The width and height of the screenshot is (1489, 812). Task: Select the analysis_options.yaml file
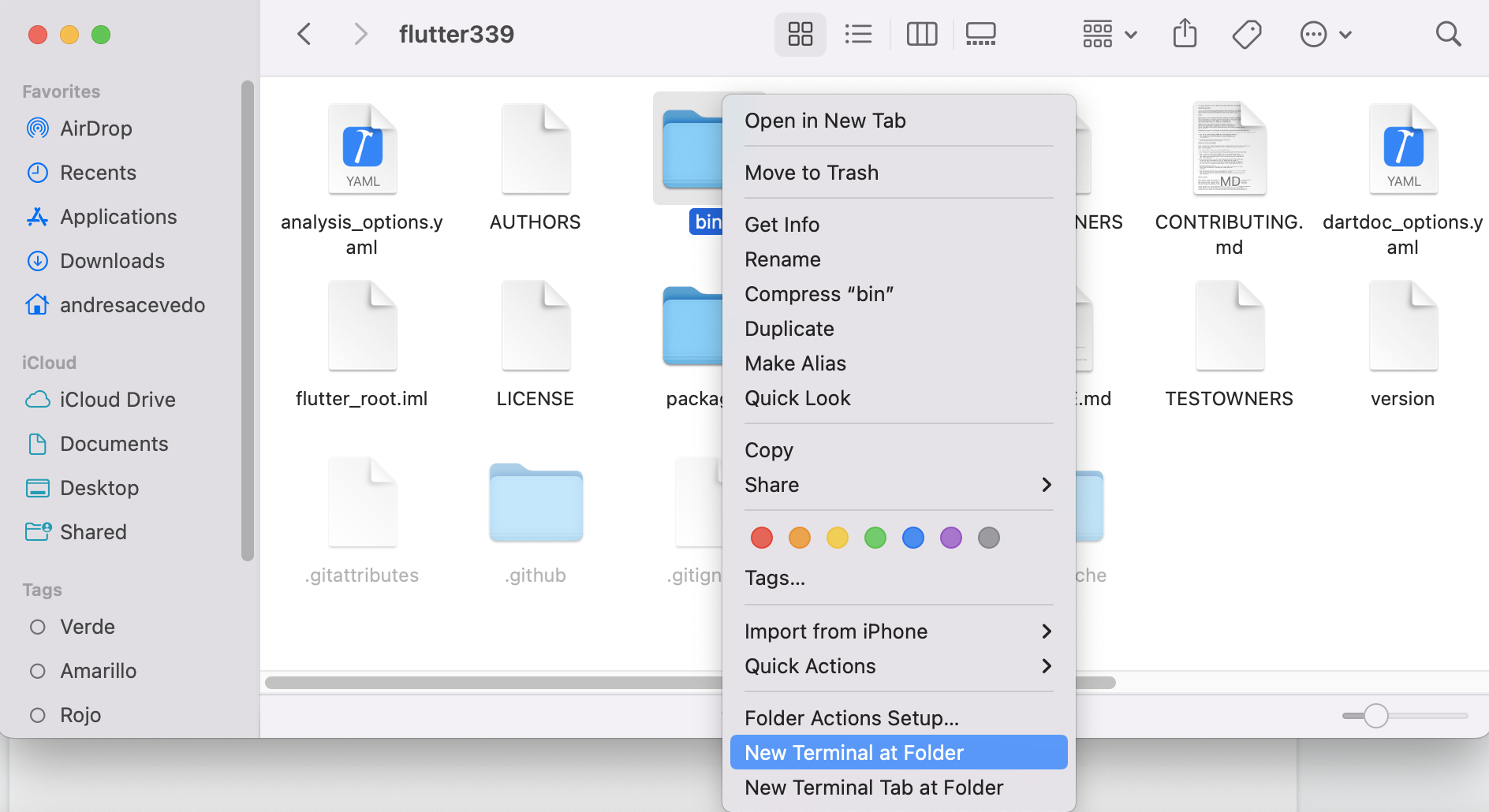click(362, 148)
